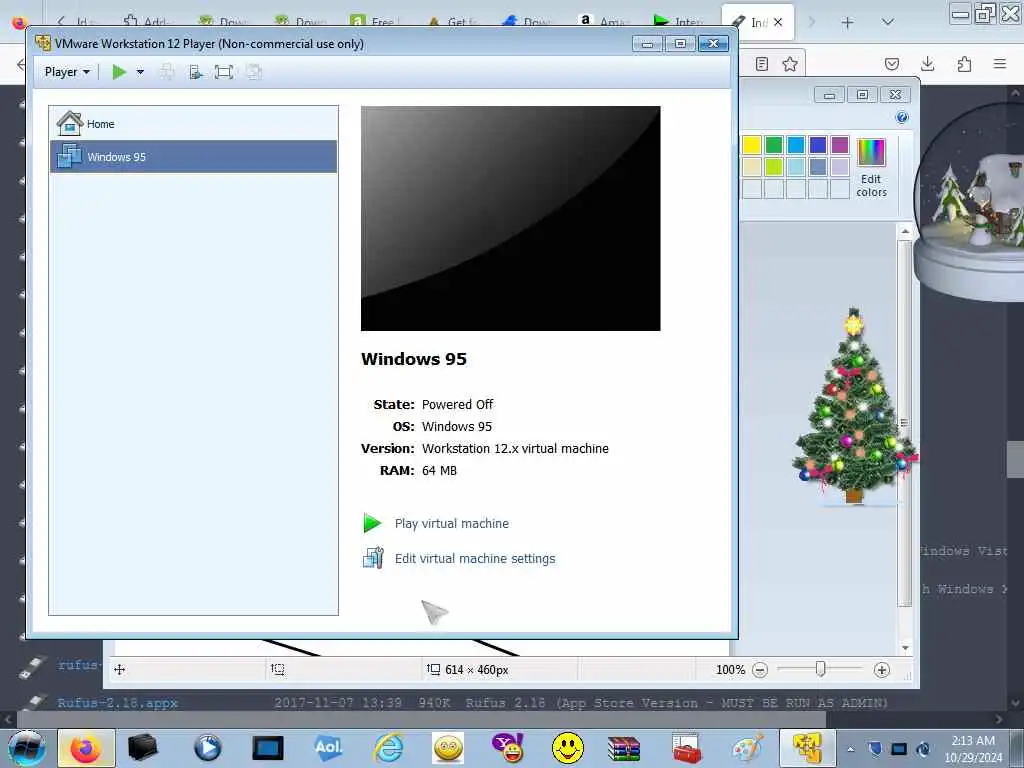Select the green color swatch in Paint
This screenshot has width=1024, height=768.
(x=774, y=144)
